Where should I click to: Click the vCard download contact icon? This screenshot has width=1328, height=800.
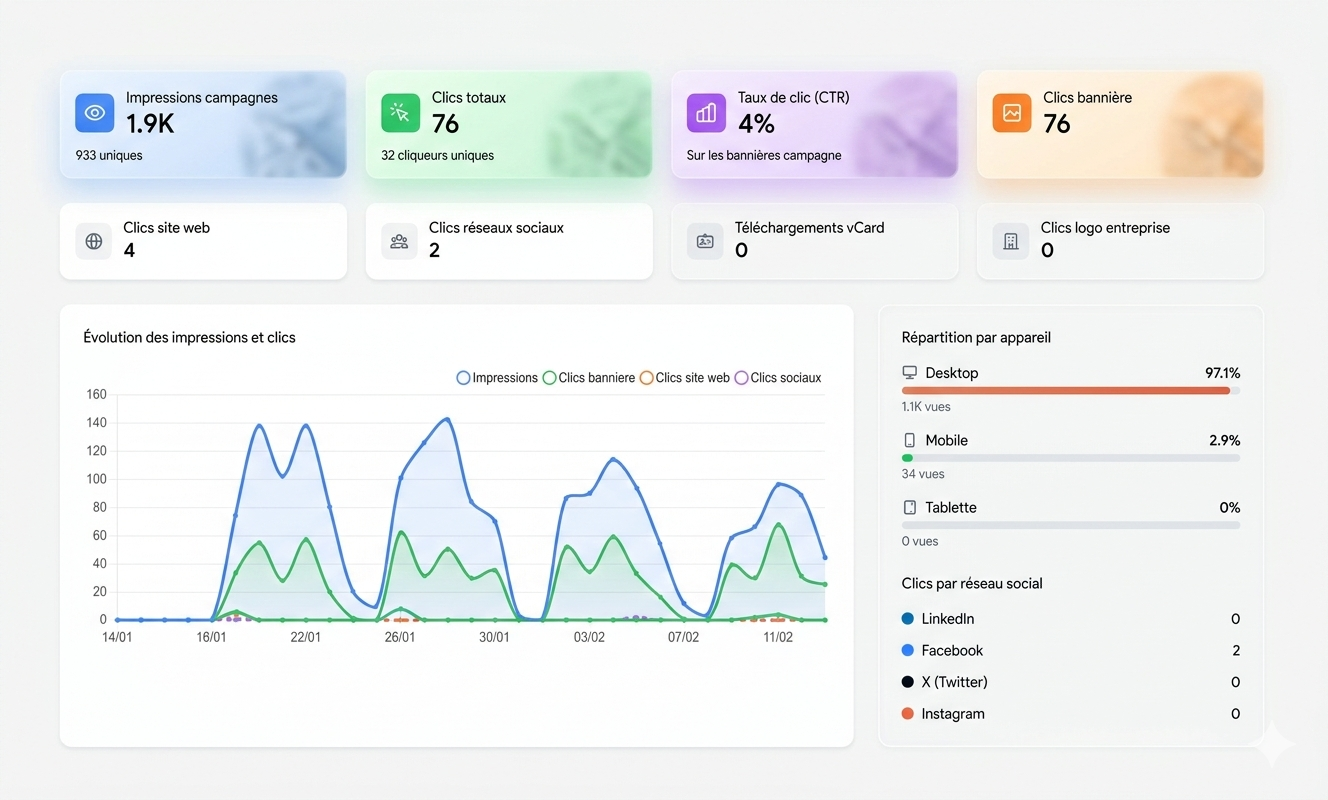705,241
